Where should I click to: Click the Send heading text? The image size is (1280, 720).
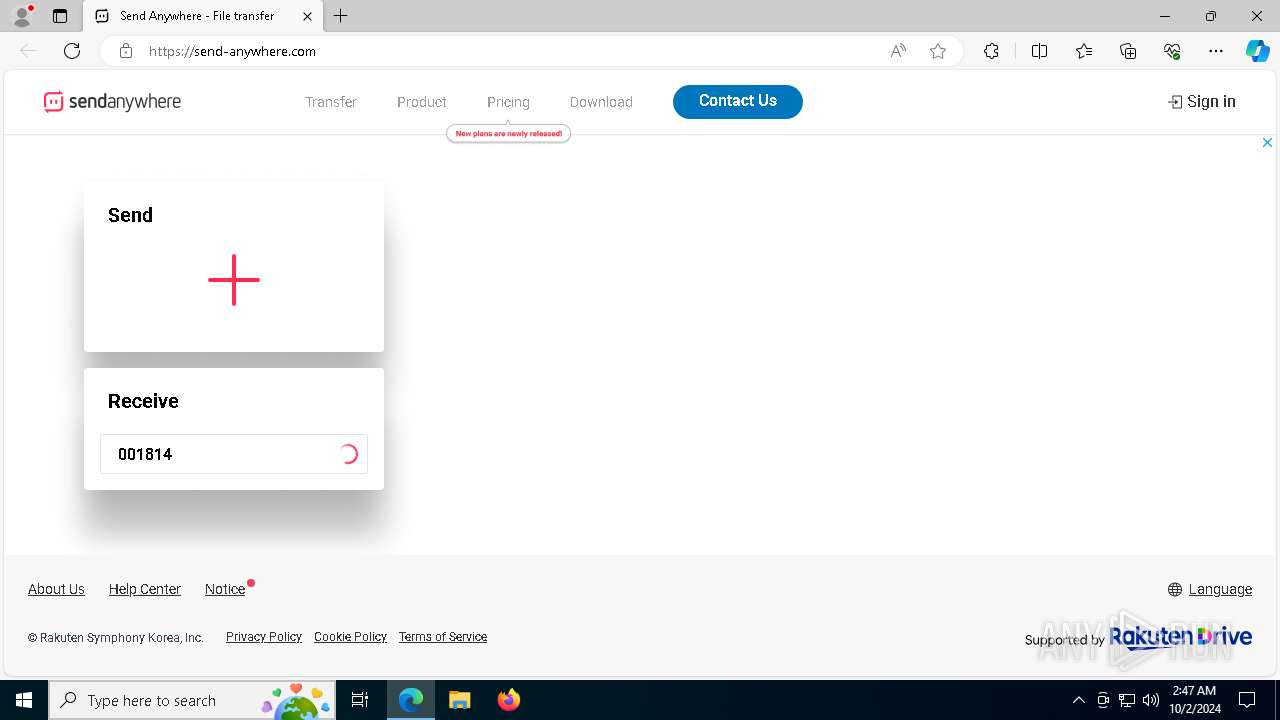(x=130, y=215)
